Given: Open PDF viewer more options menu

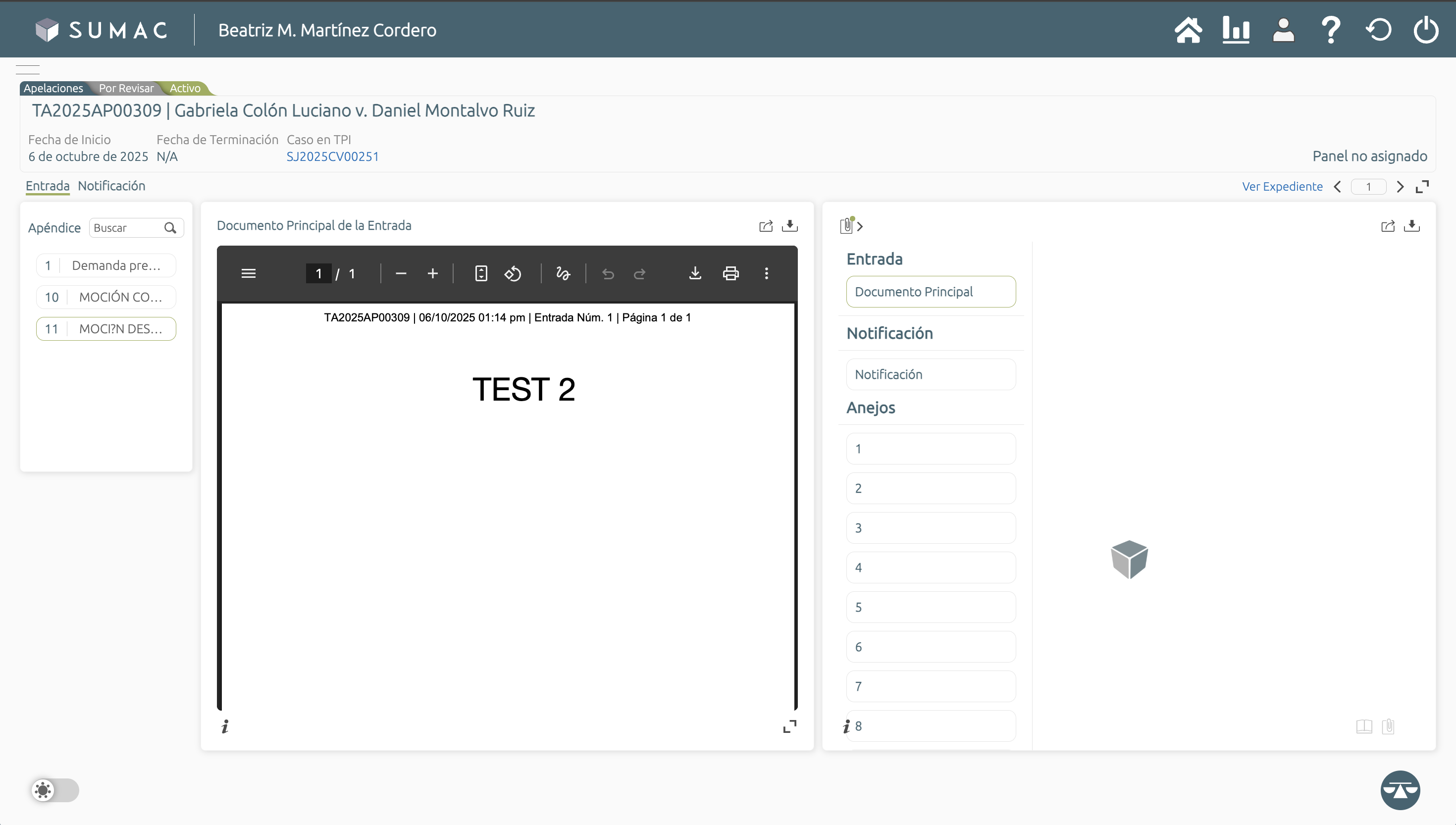Looking at the screenshot, I should (x=767, y=274).
